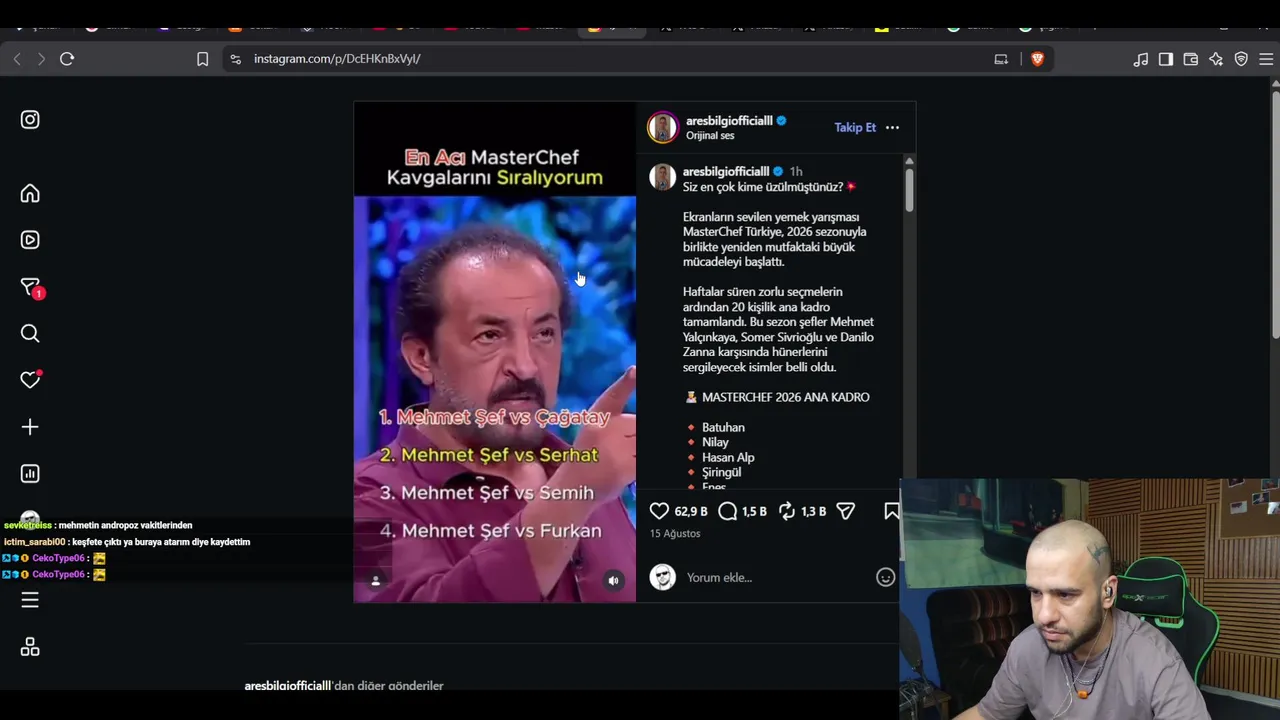Reload the Instagram page
This screenshot has width=1280, height=720.
67,59
